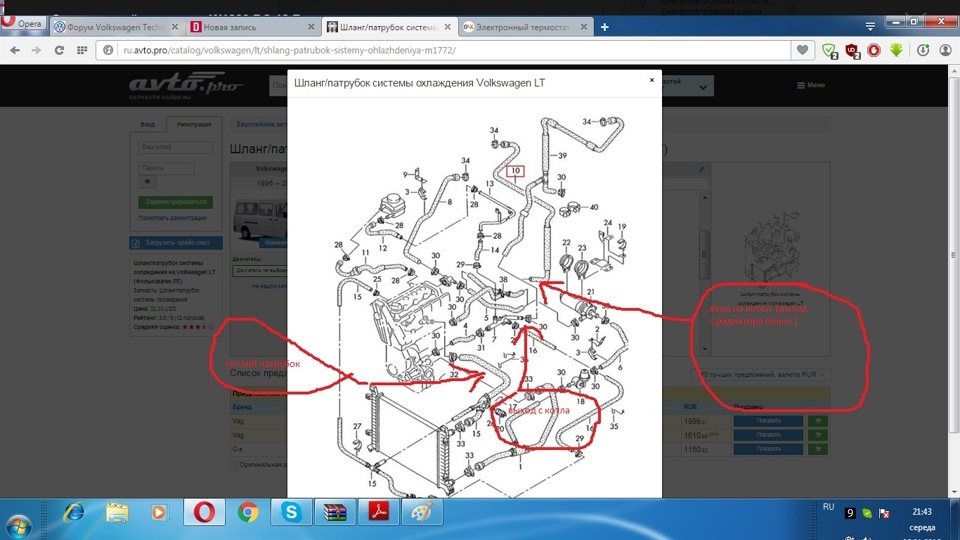Image resolution: width=960 pixels, height=540 pixels.
Task: Open the Opera account profile icon
Action: coord(946,50)
